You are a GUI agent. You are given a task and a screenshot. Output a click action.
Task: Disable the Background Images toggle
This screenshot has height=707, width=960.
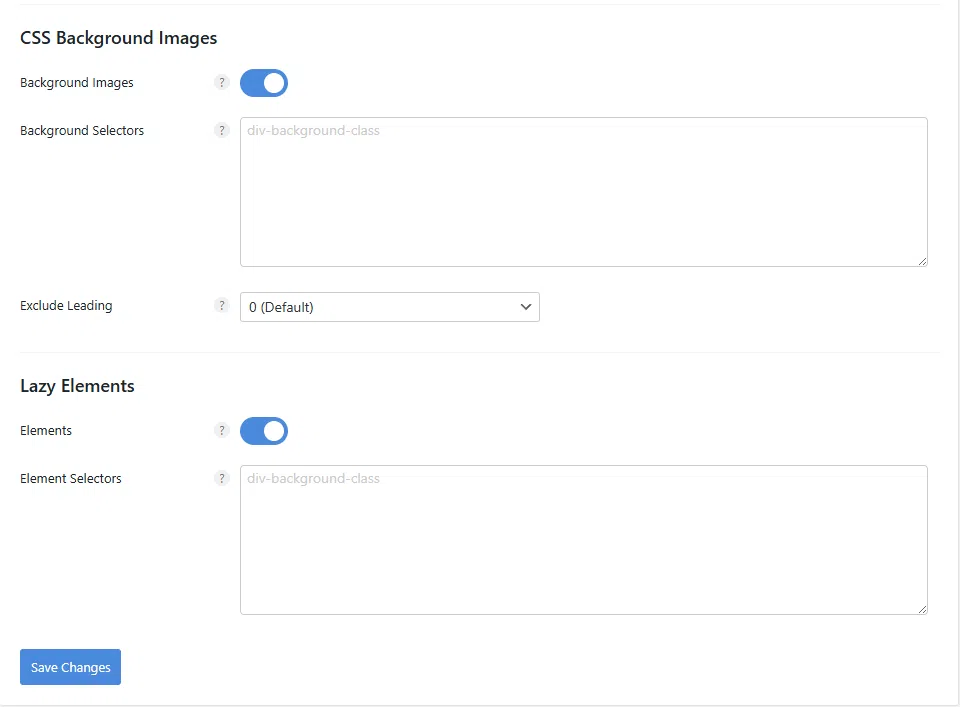(x=264, y=83)
